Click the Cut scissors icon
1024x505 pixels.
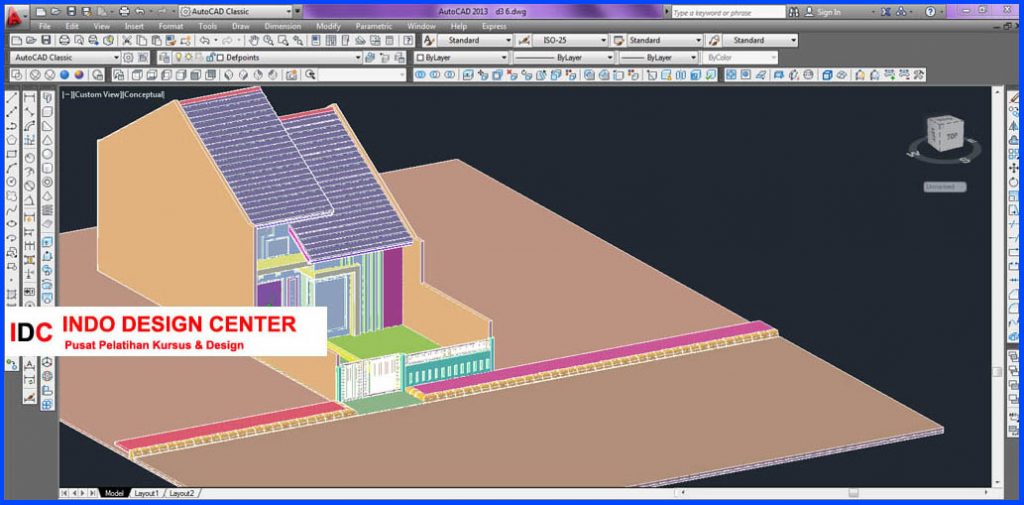127,41
